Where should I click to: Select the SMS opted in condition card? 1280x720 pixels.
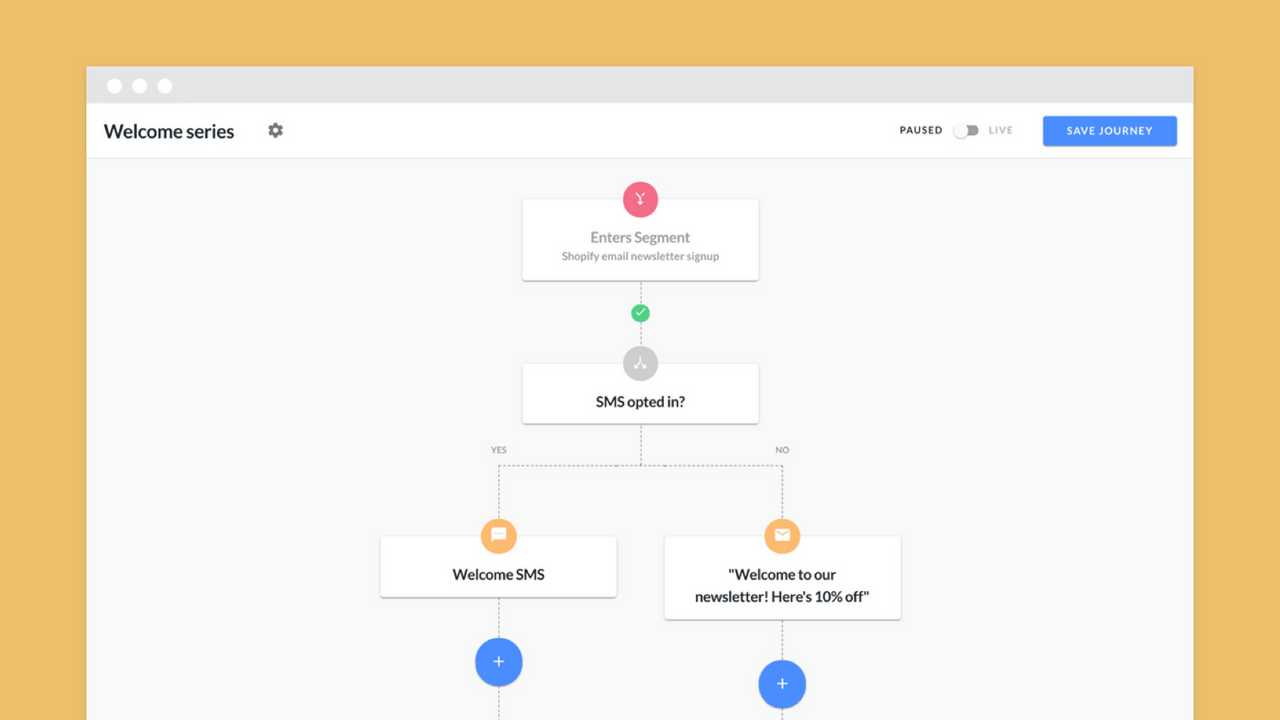point(640,401)
